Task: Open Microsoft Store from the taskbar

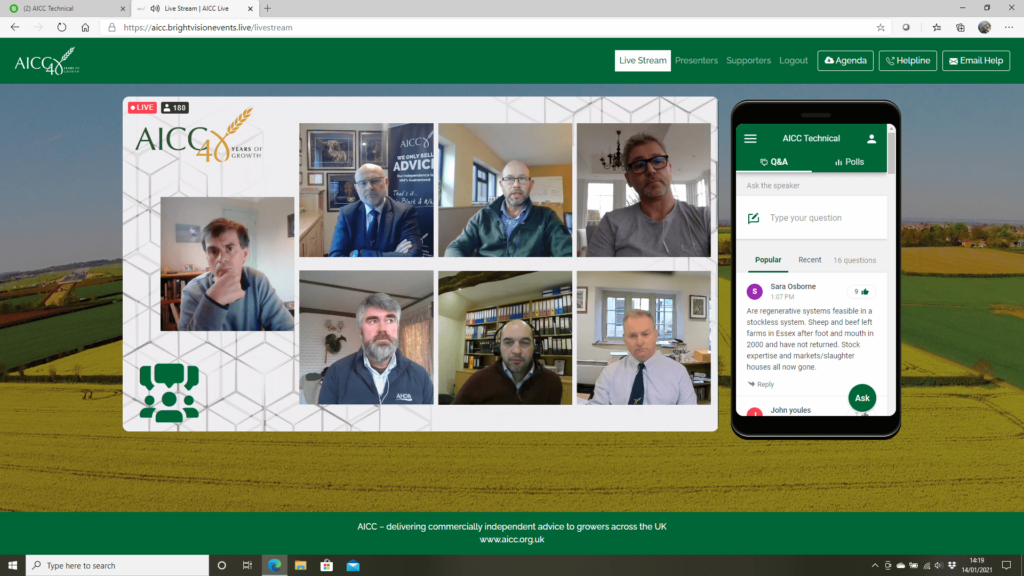Action: [327, 566]
